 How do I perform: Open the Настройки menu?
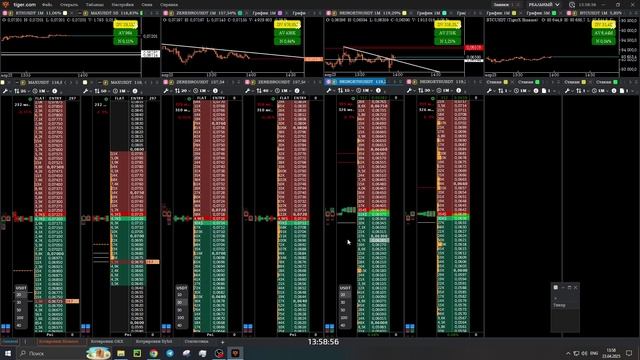pos(122,4)
